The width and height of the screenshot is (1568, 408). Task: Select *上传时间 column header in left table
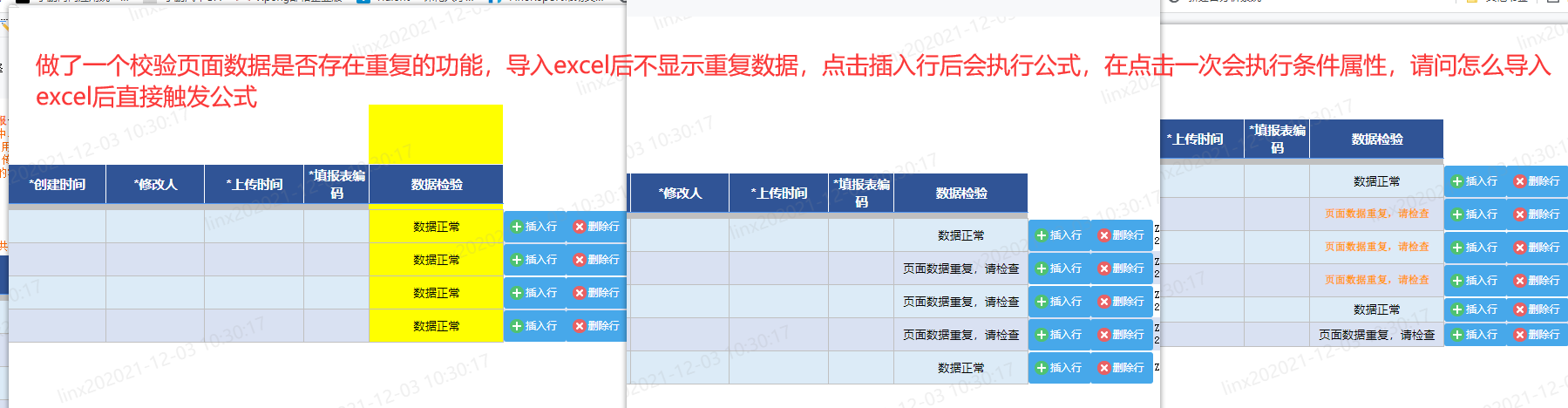255,185
